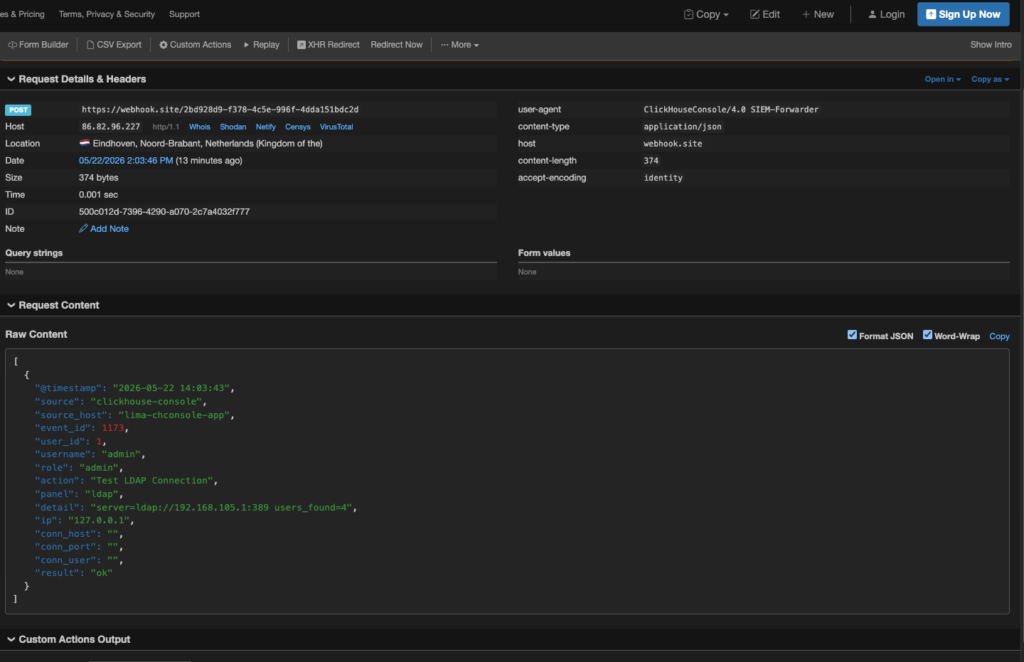This screenshot has width=1024, height=662.
Task: Click the detail ldap server string
Action: pyautogui.click(x=223, y=507)
